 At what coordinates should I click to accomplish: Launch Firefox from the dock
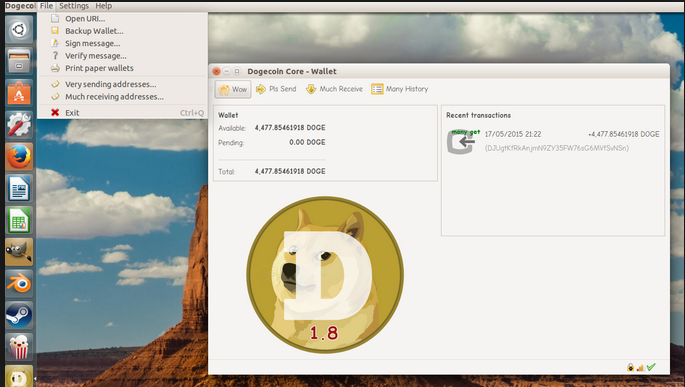click(x=19, y=157)
